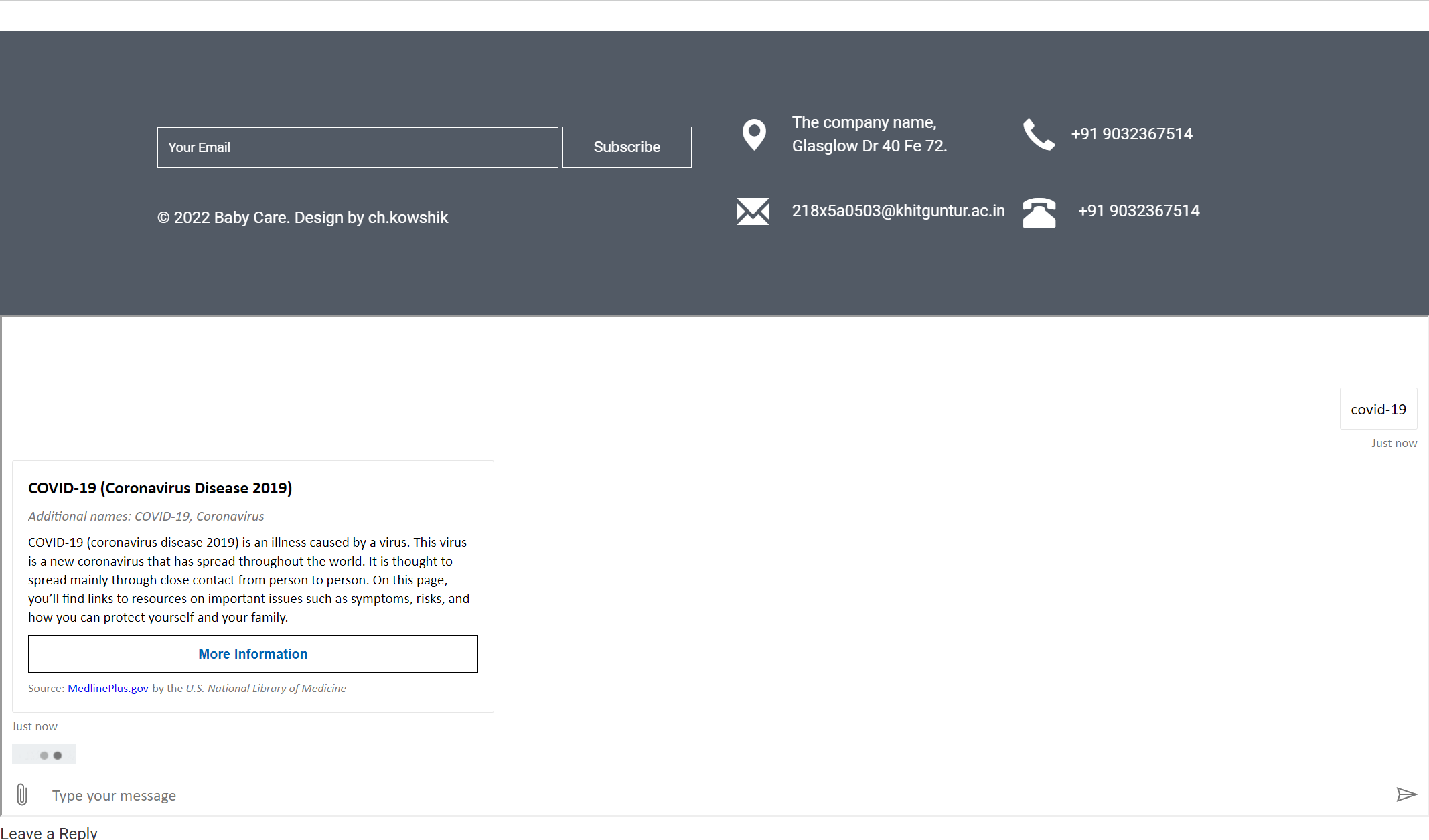
Task: Click the envelope email icon
Action: coord(753,212)
